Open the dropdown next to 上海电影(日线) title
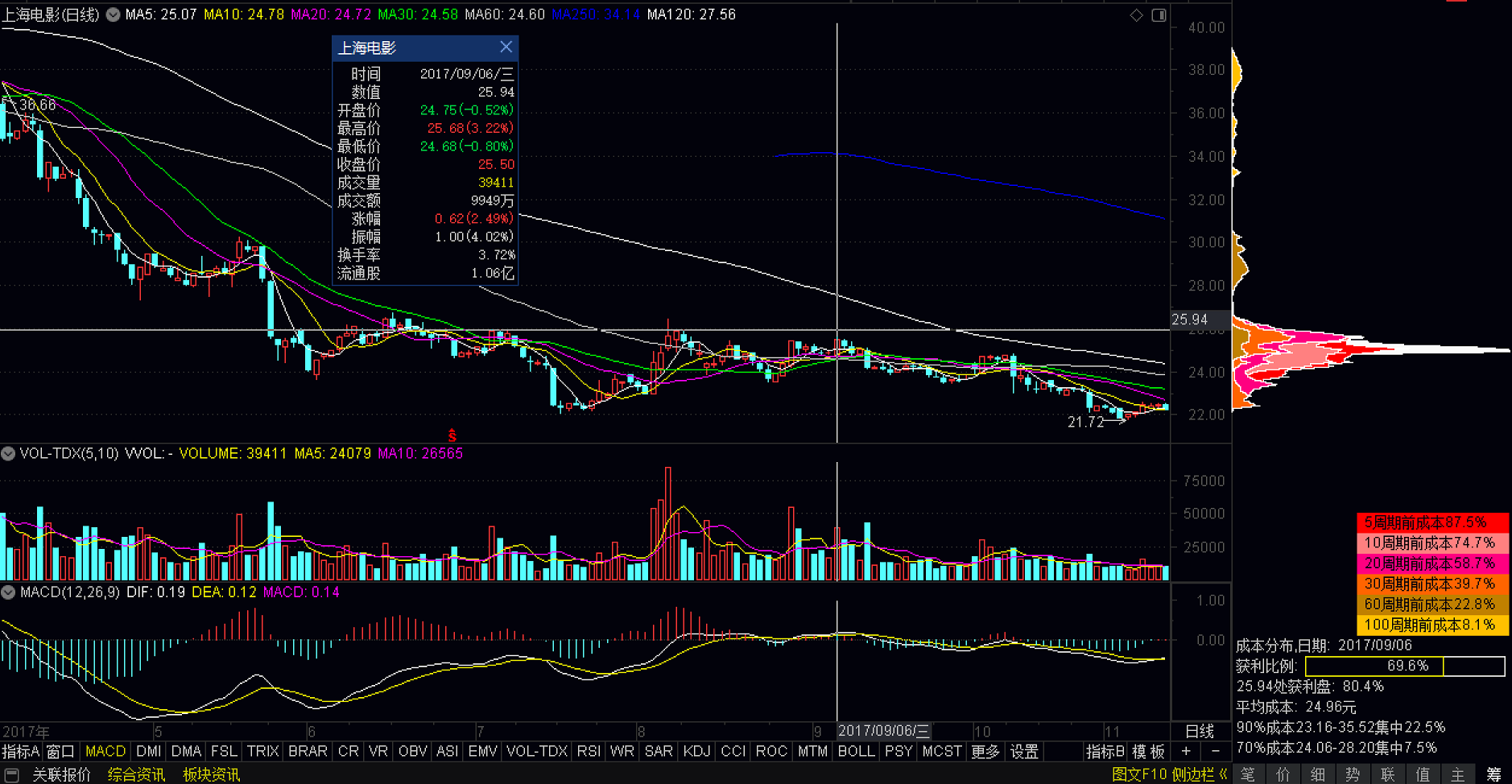This screenshot has width=1512, height=784. [114, 14]
